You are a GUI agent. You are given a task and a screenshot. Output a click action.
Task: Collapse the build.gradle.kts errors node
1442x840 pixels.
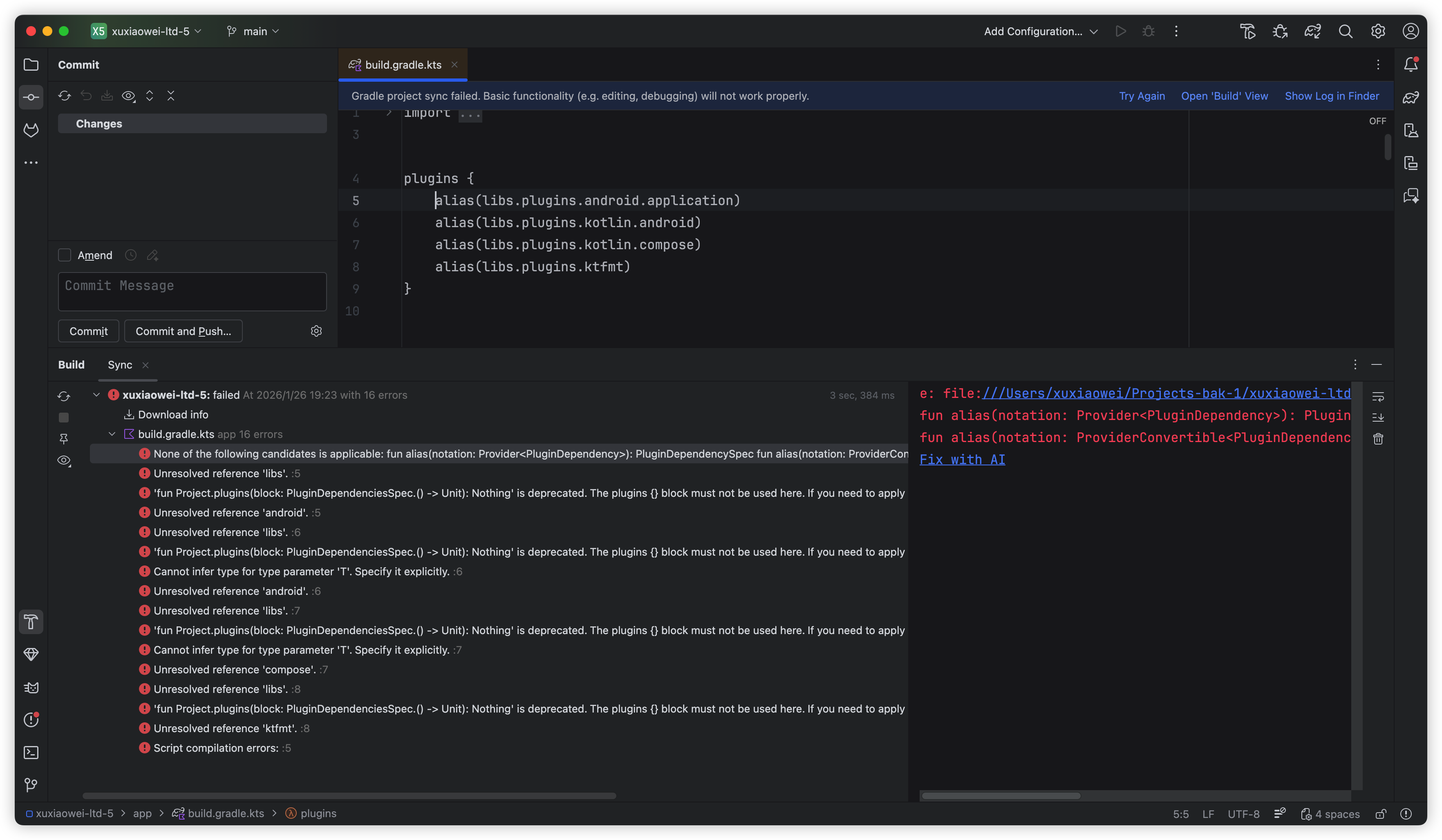coord(112,434)
